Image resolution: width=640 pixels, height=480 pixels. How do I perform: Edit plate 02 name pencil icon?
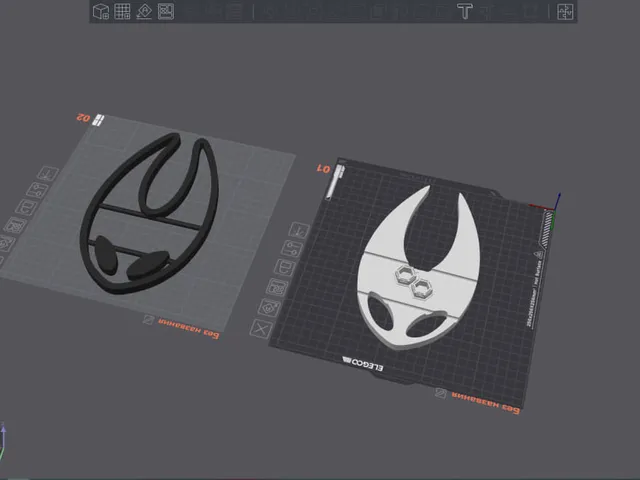[x=149, y=320]
